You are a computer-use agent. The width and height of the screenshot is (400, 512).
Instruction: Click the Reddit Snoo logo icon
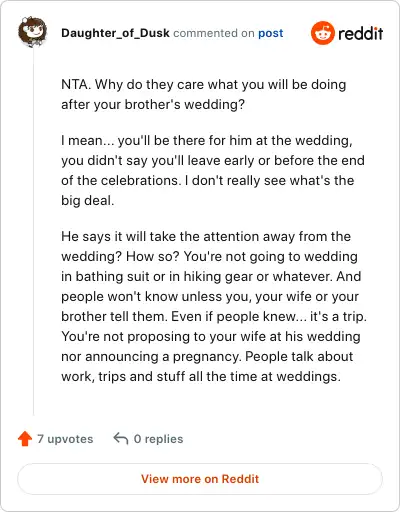click(322, 33)
